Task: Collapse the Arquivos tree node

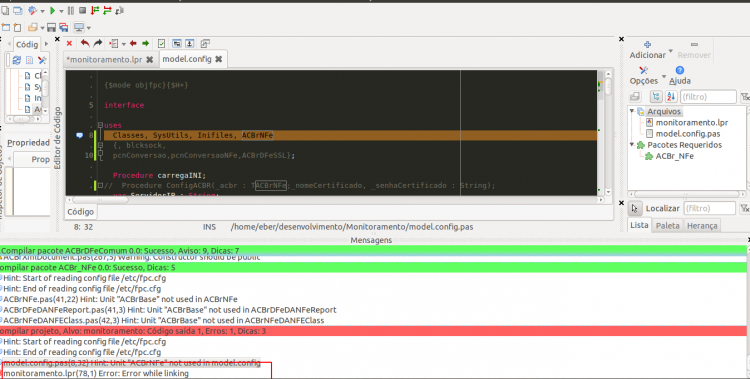Action: (632, 111)
